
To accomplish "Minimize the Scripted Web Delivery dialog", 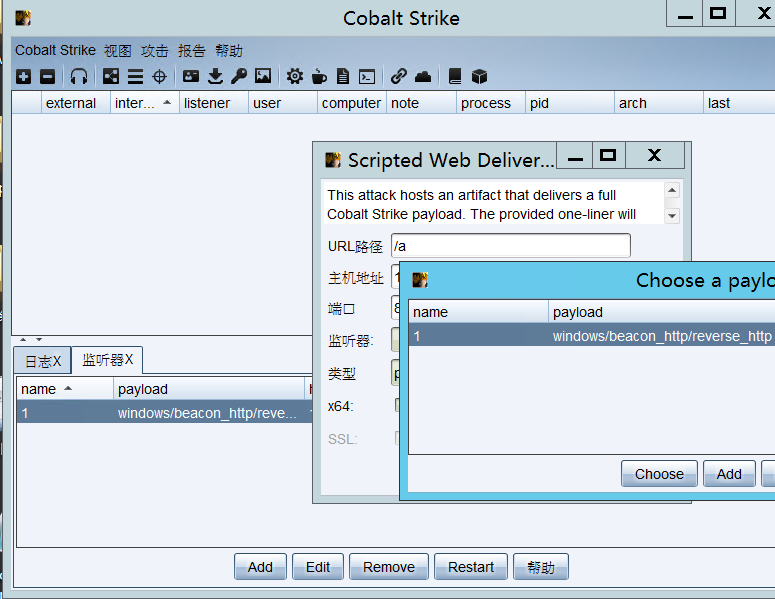I will pos(575,156).
